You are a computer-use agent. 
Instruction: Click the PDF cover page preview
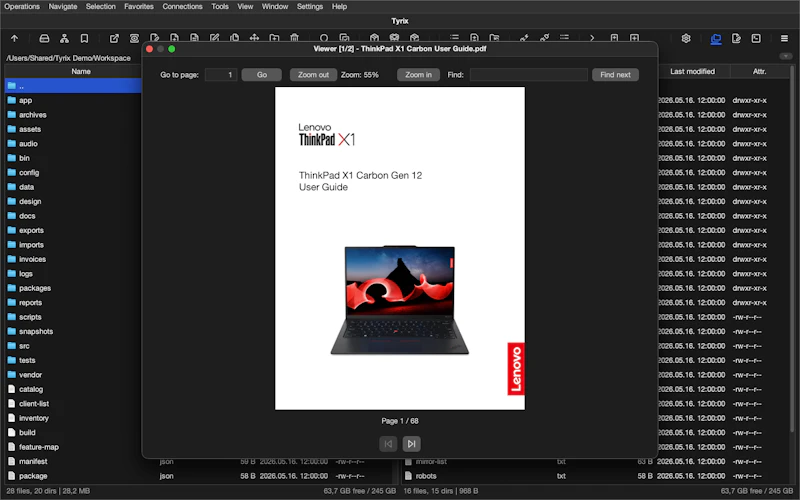399,248
